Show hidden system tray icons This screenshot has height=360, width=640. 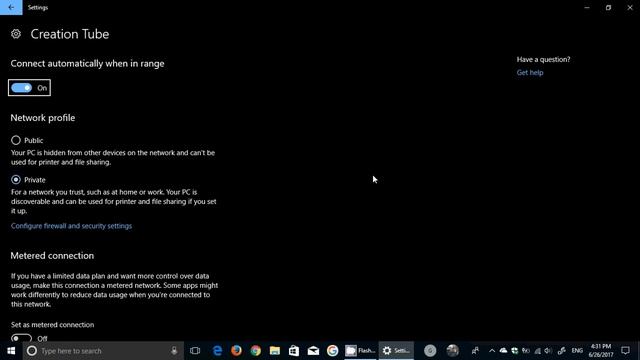(492, 351)
